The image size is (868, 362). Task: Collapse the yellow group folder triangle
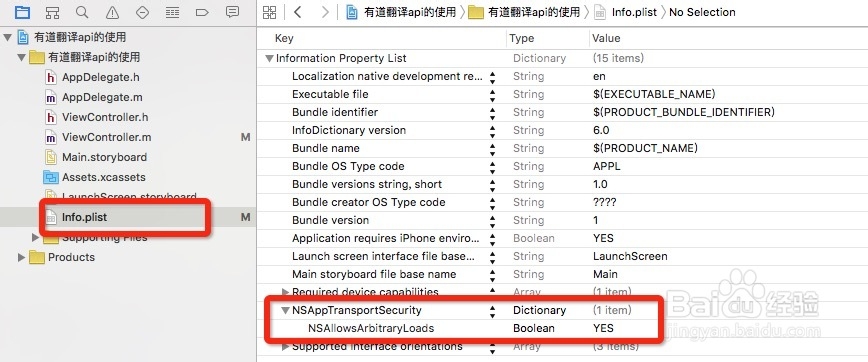[21, 58]
